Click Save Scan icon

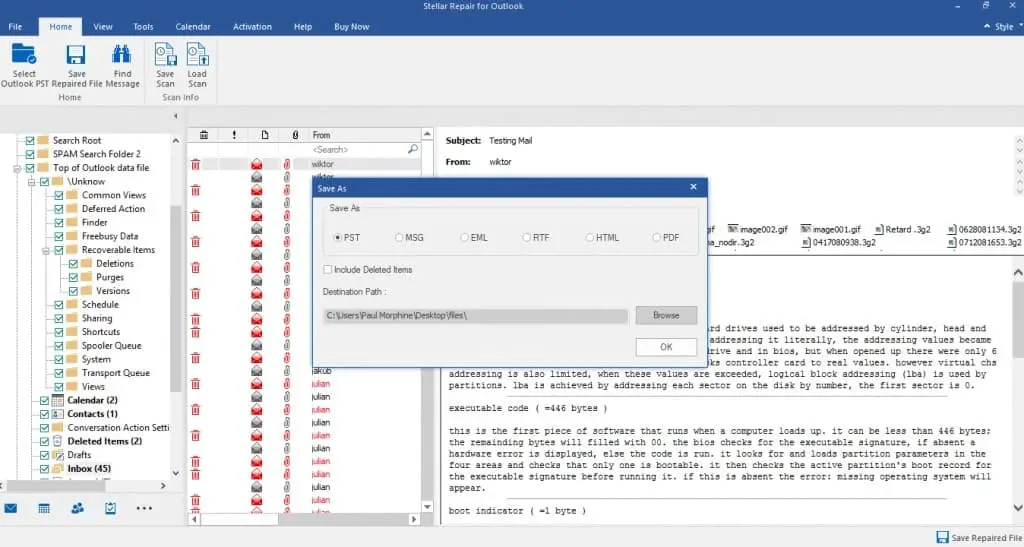point(165,55)
